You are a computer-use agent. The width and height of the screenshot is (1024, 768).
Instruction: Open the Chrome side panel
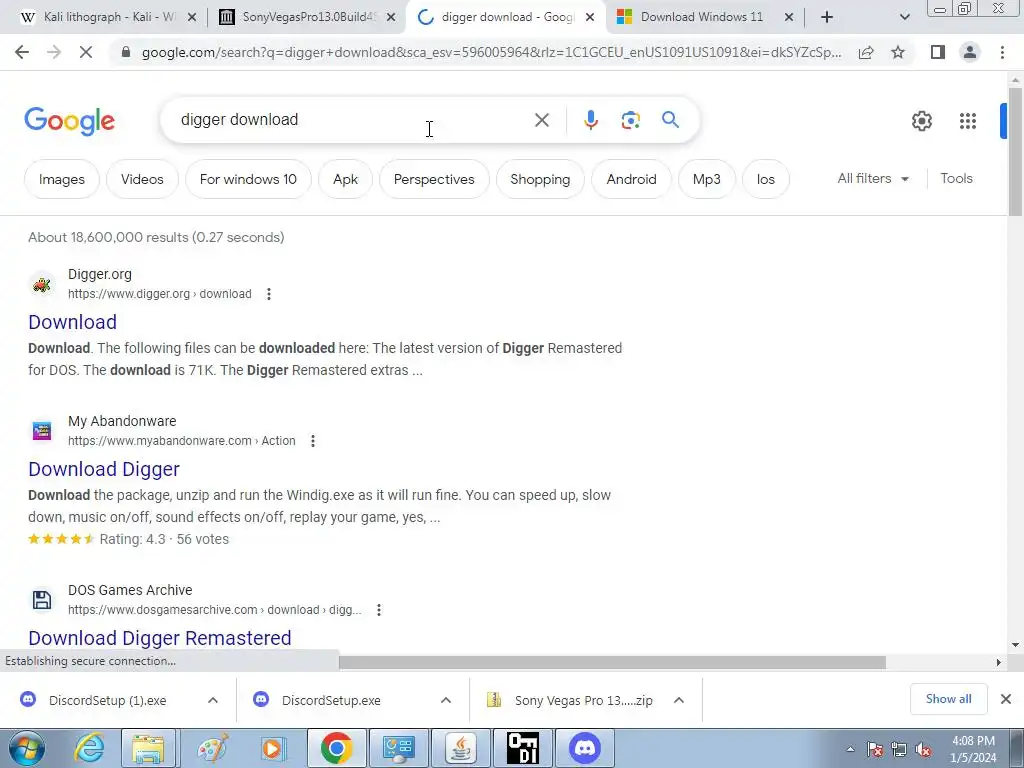pyautogui.click(x=938, y=52)
